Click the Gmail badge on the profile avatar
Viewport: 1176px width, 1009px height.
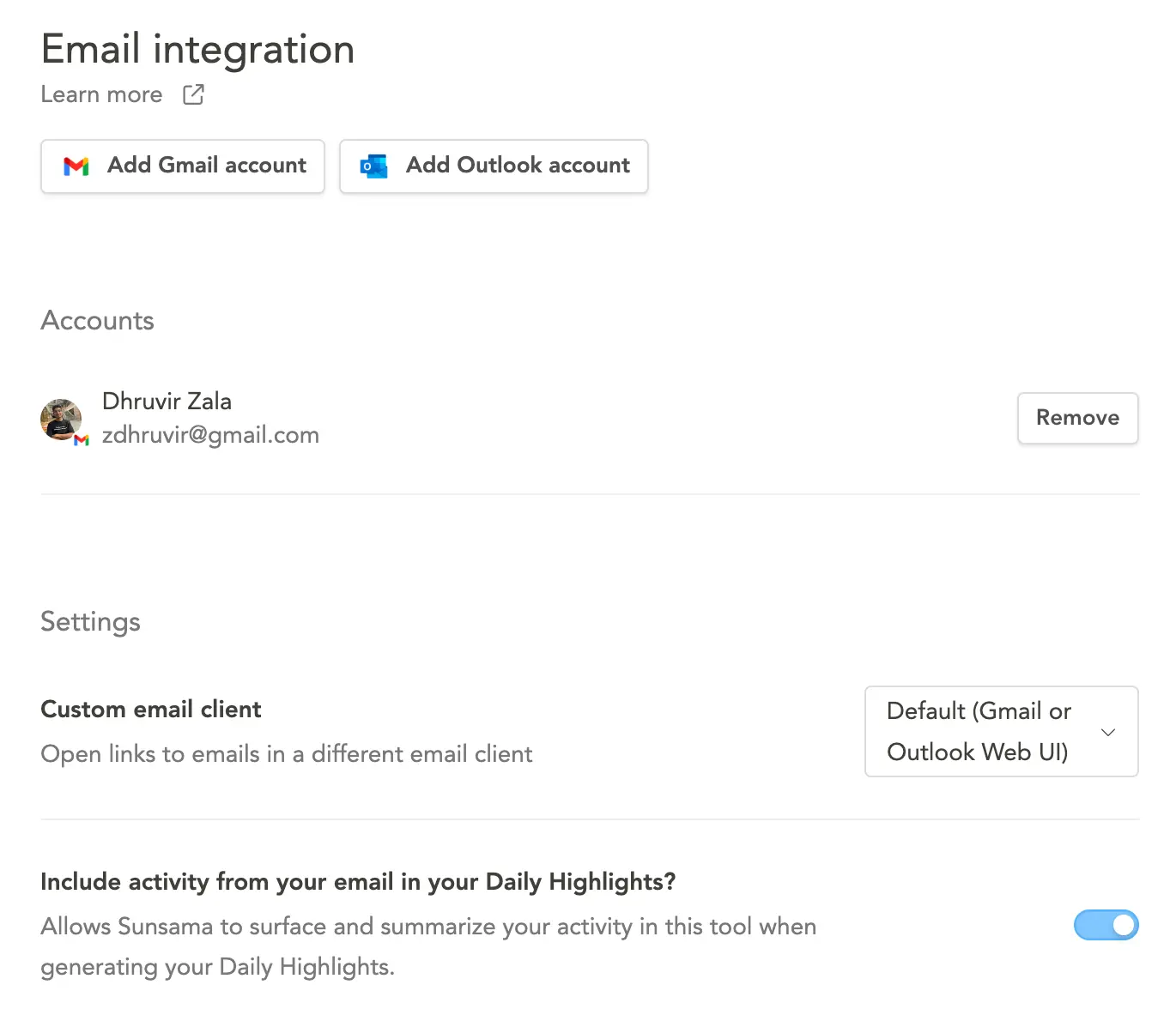[82, 440]
